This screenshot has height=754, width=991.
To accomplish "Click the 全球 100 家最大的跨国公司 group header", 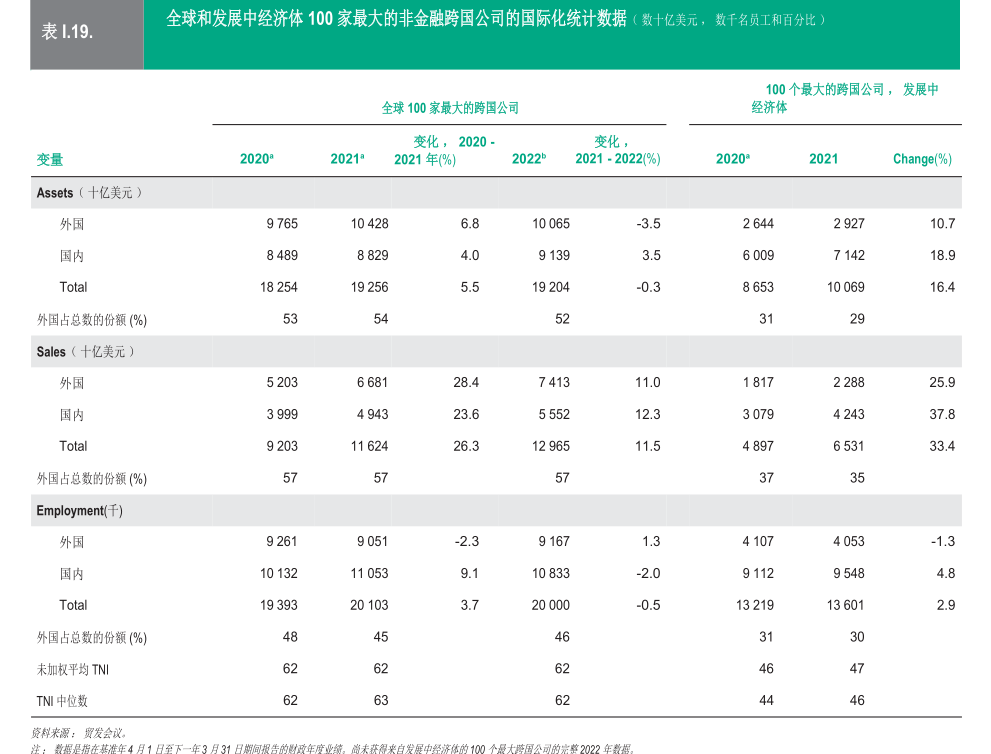I will tap(450, 108).
